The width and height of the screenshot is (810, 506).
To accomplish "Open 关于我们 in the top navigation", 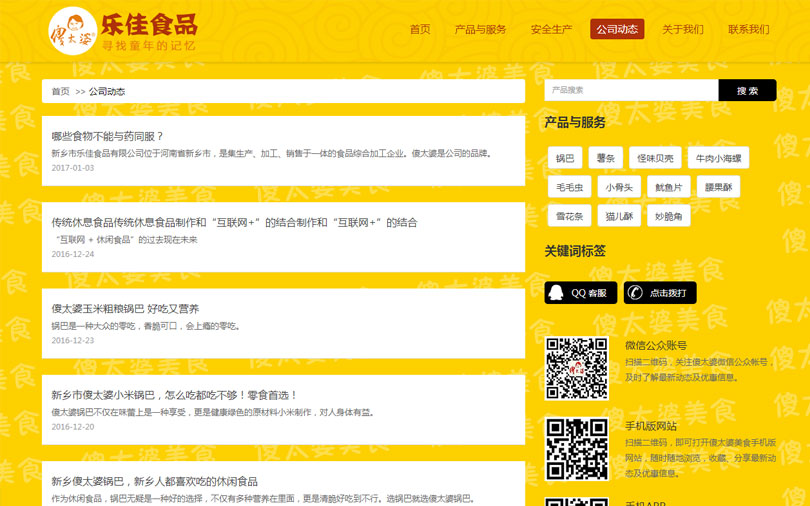I will click(x=683, y=29).
